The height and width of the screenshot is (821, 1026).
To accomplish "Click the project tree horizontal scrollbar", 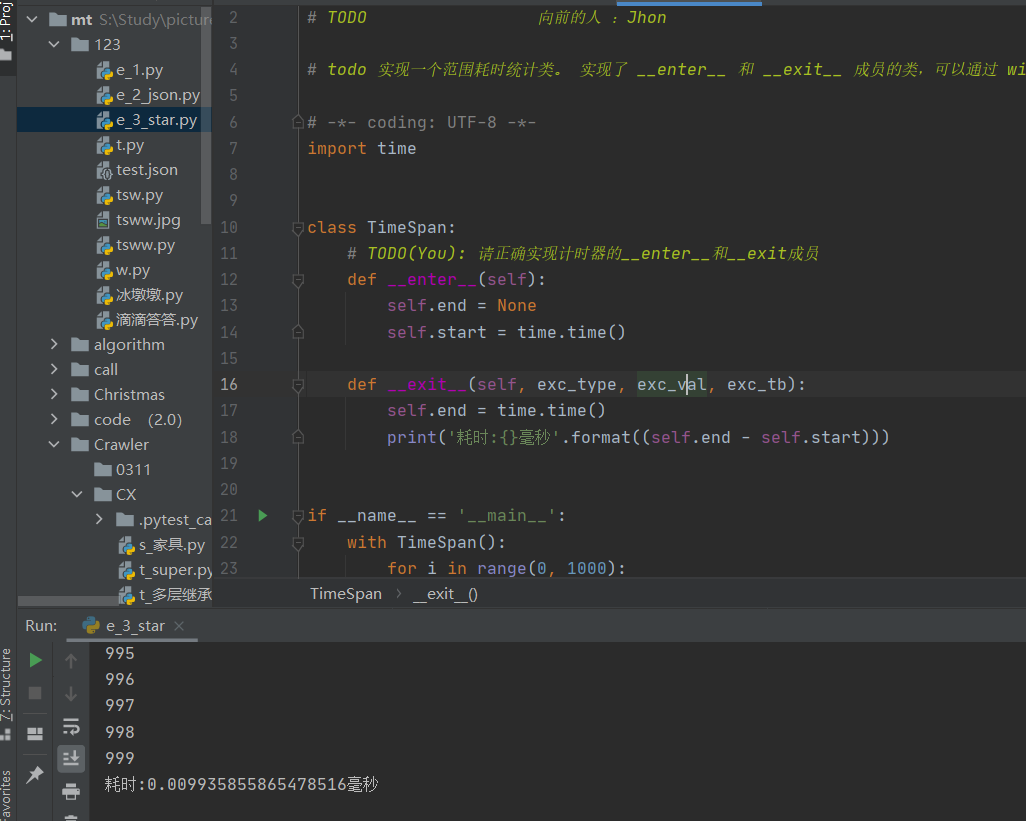I will [x=69, y=601].
